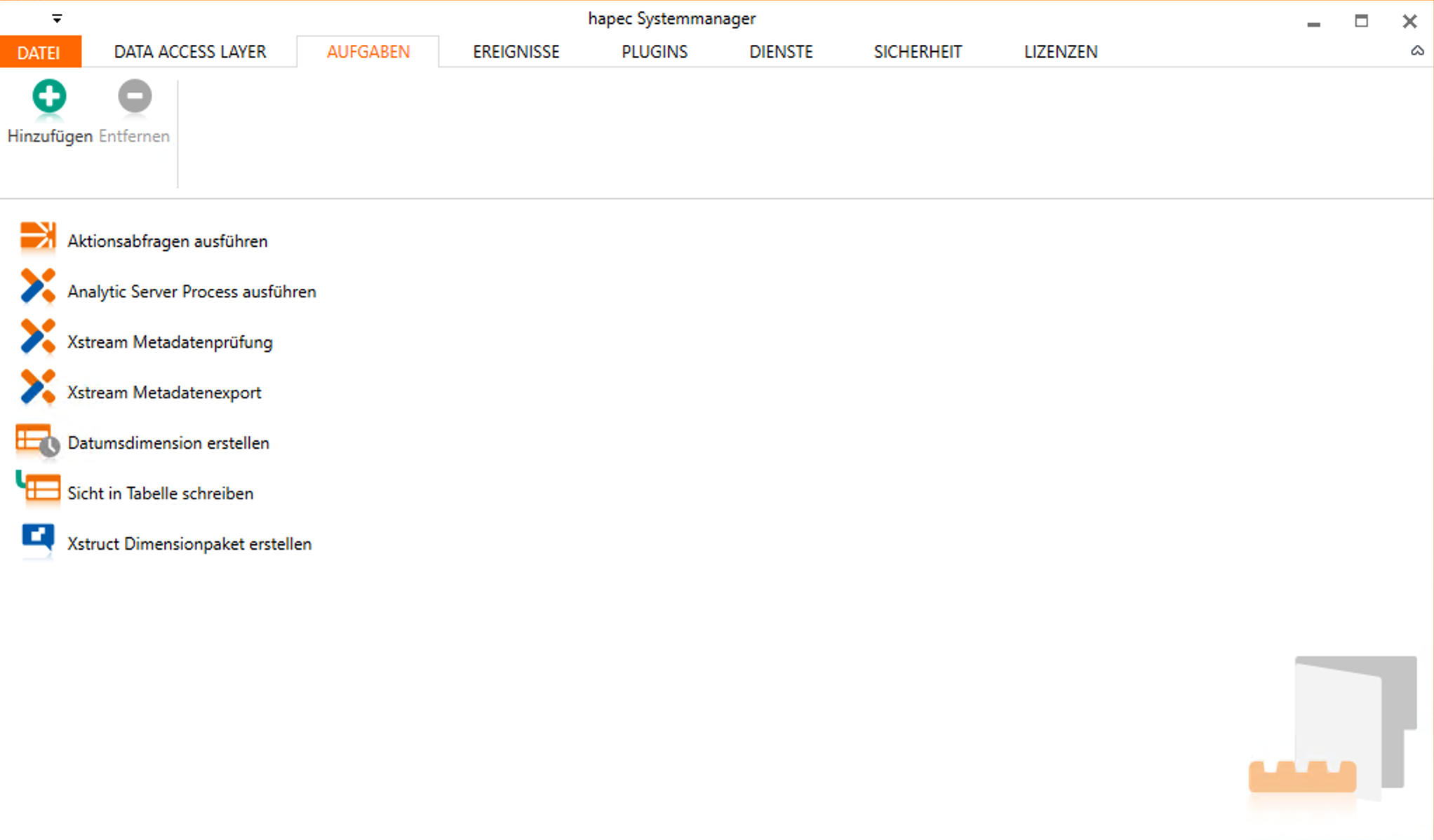
Task: Click the Datumsdimension table-clock icon
Action: pyautogui.click(x=37, y=440)
